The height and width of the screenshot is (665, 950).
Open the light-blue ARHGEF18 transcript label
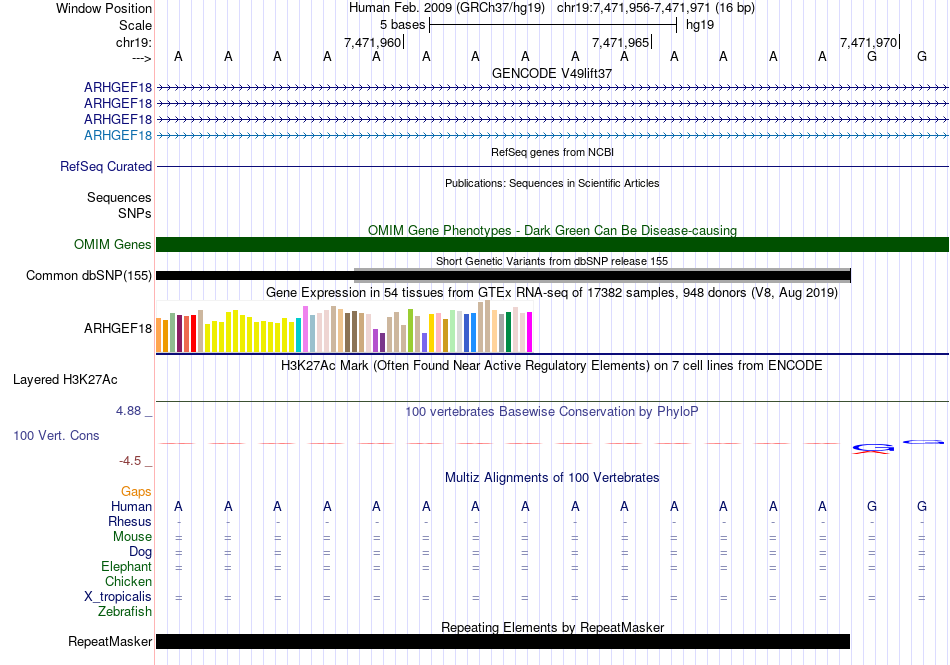[x=118, y=135]
